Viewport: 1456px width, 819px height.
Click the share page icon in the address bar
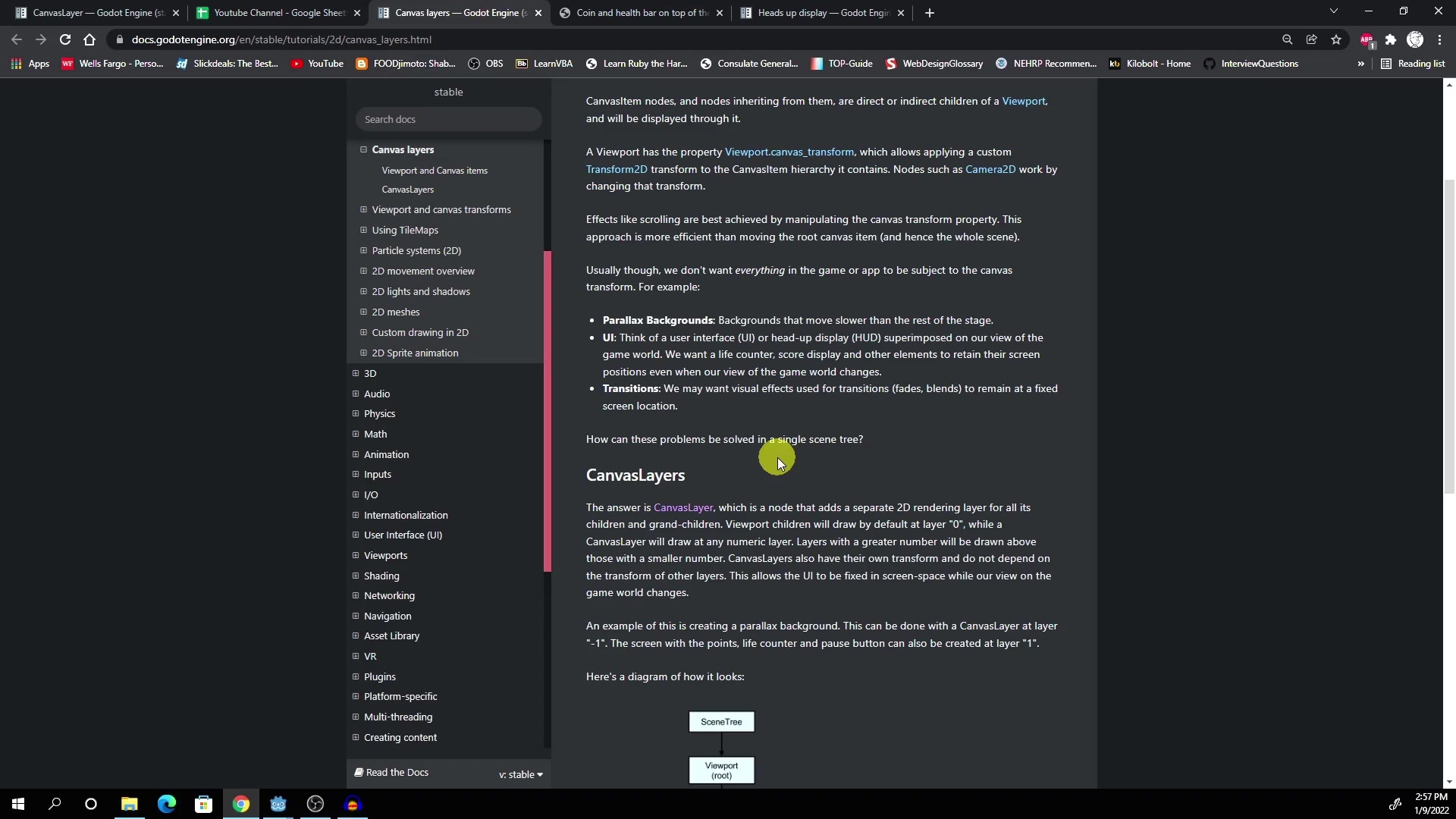1312,39
